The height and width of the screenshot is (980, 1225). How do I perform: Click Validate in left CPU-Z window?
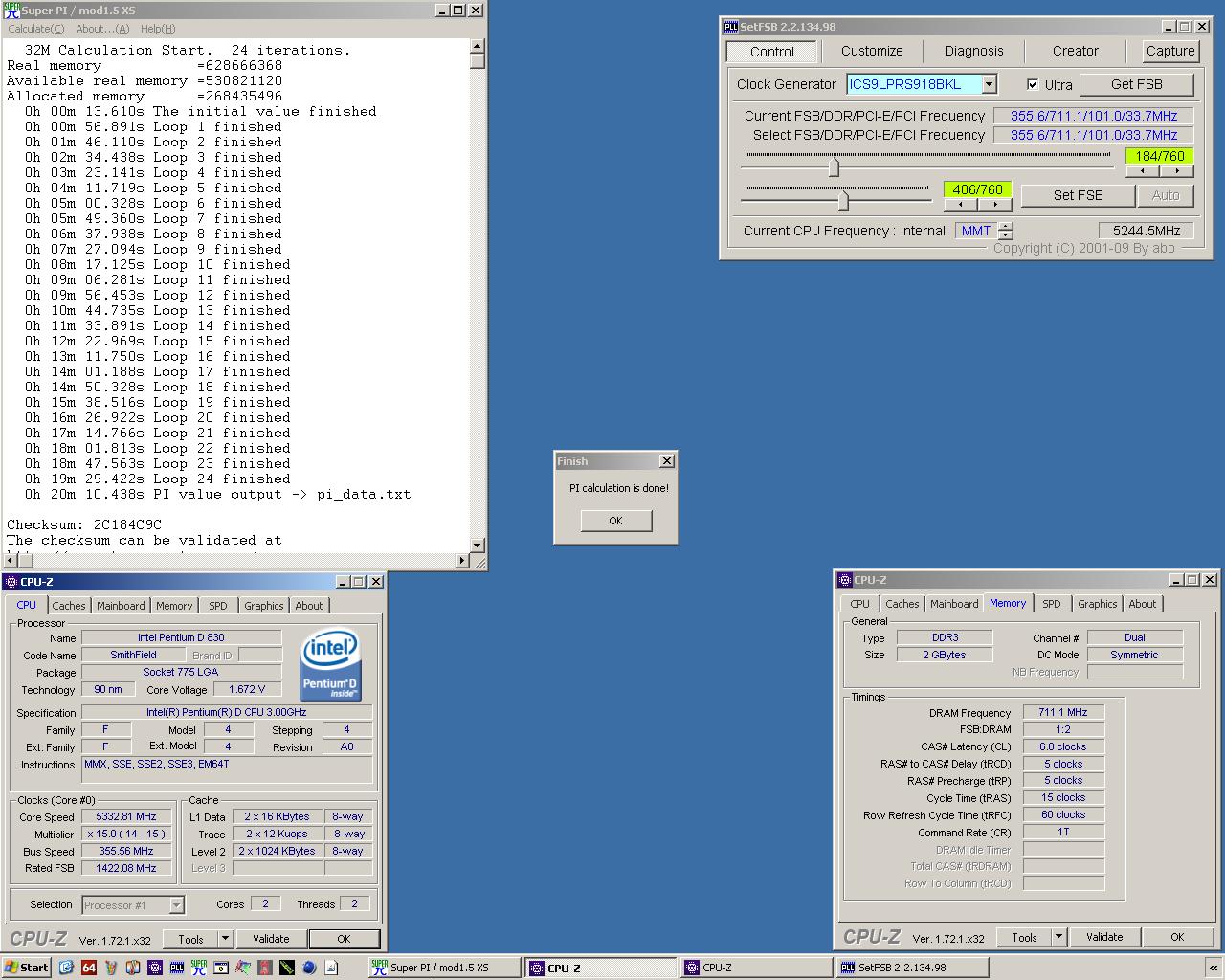(271, 939)
